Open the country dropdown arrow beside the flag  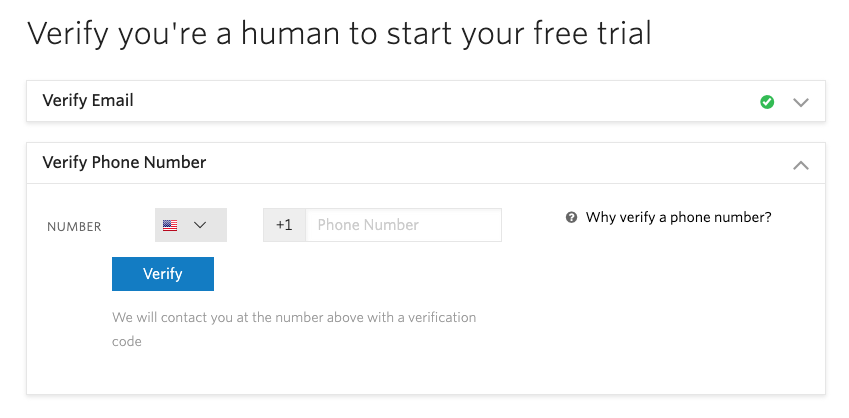click(199, 226)
